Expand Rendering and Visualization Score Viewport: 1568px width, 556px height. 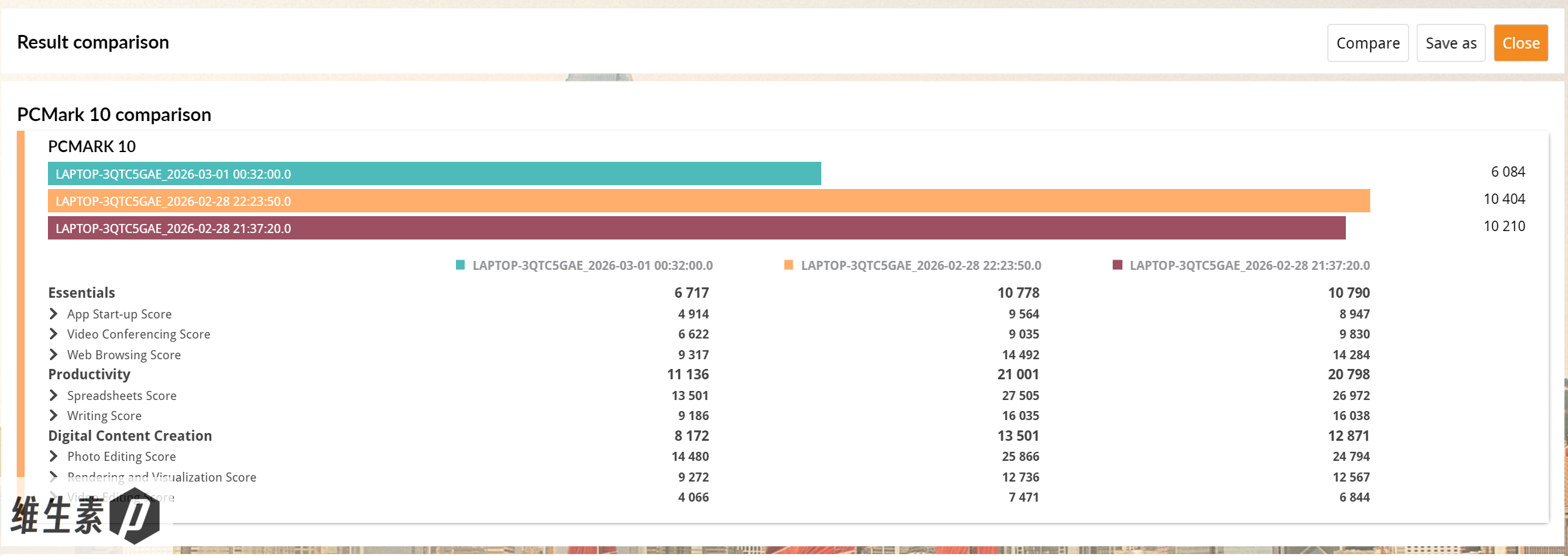click(x=54, y=477)
